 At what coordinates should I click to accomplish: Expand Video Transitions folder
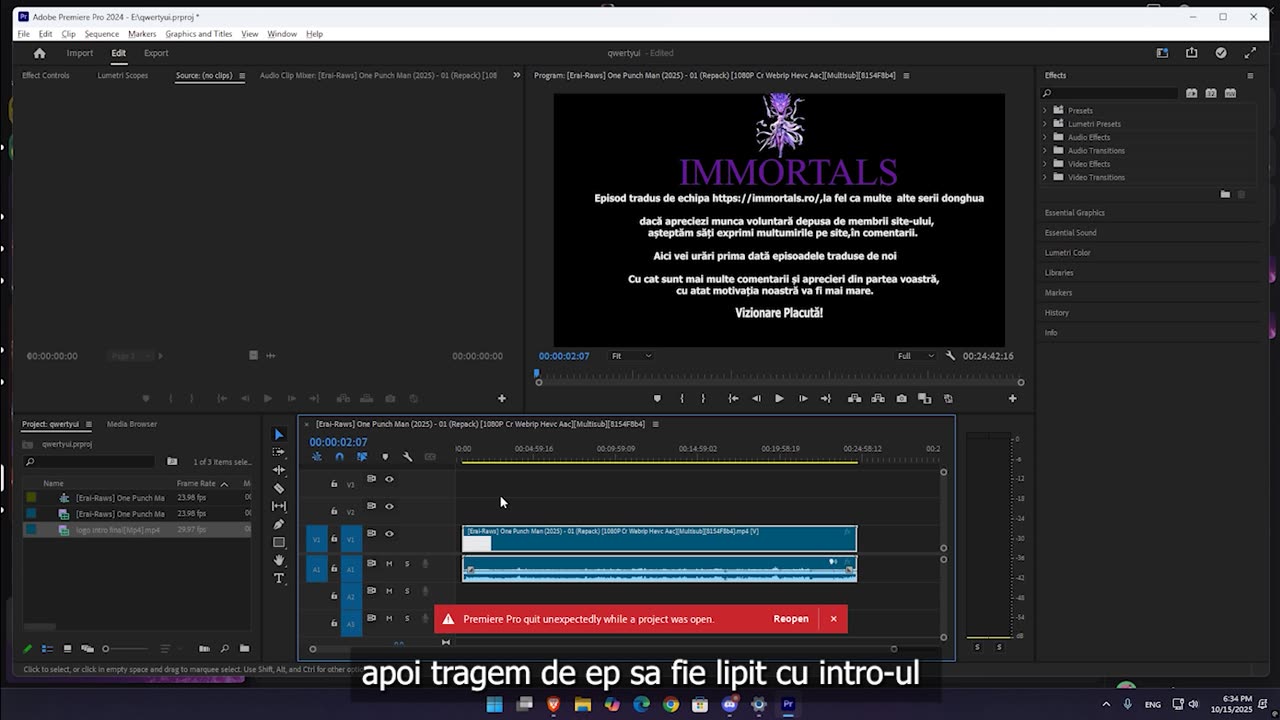tap(1045, 177)
